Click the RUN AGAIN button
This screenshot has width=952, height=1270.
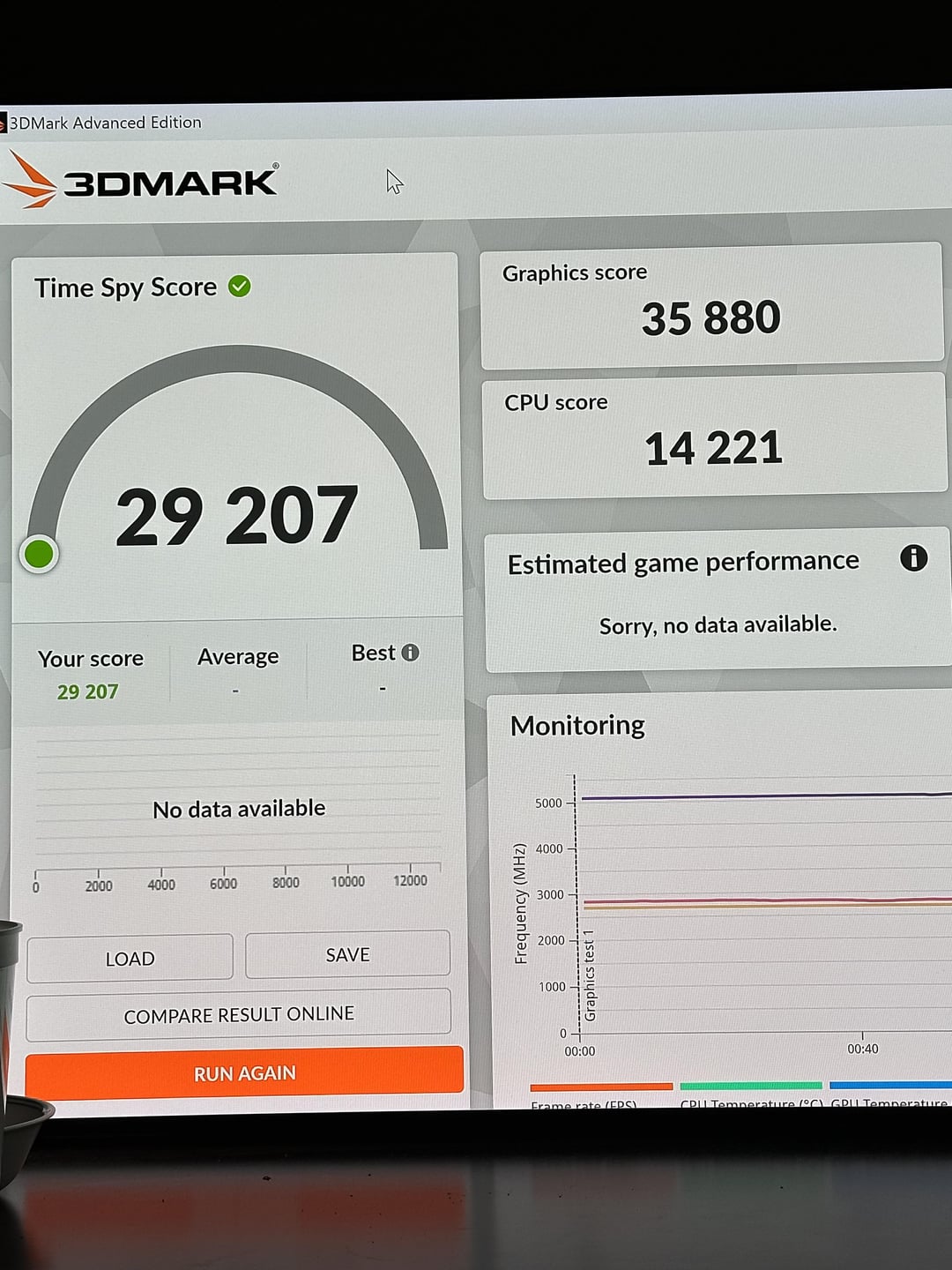coord(244,1072)
